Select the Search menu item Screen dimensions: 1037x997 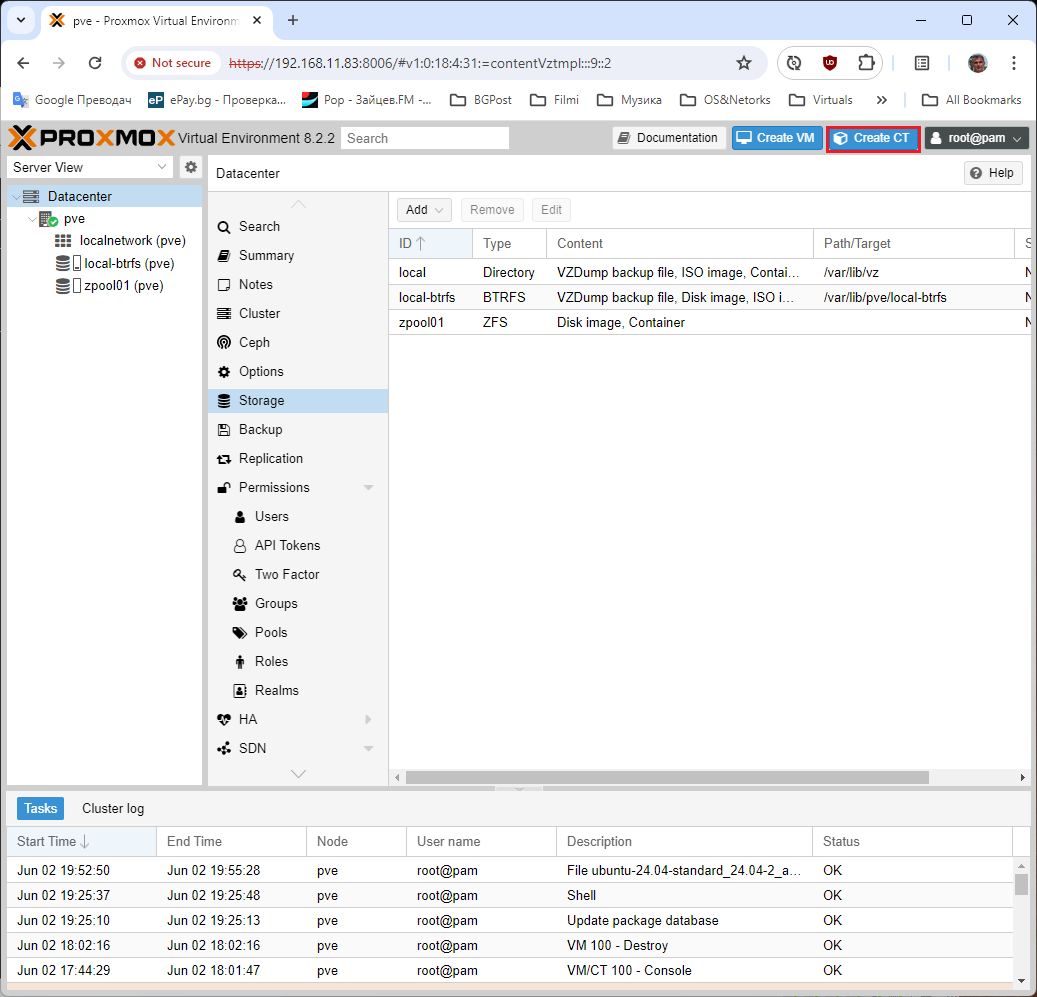tap(298, 227)
